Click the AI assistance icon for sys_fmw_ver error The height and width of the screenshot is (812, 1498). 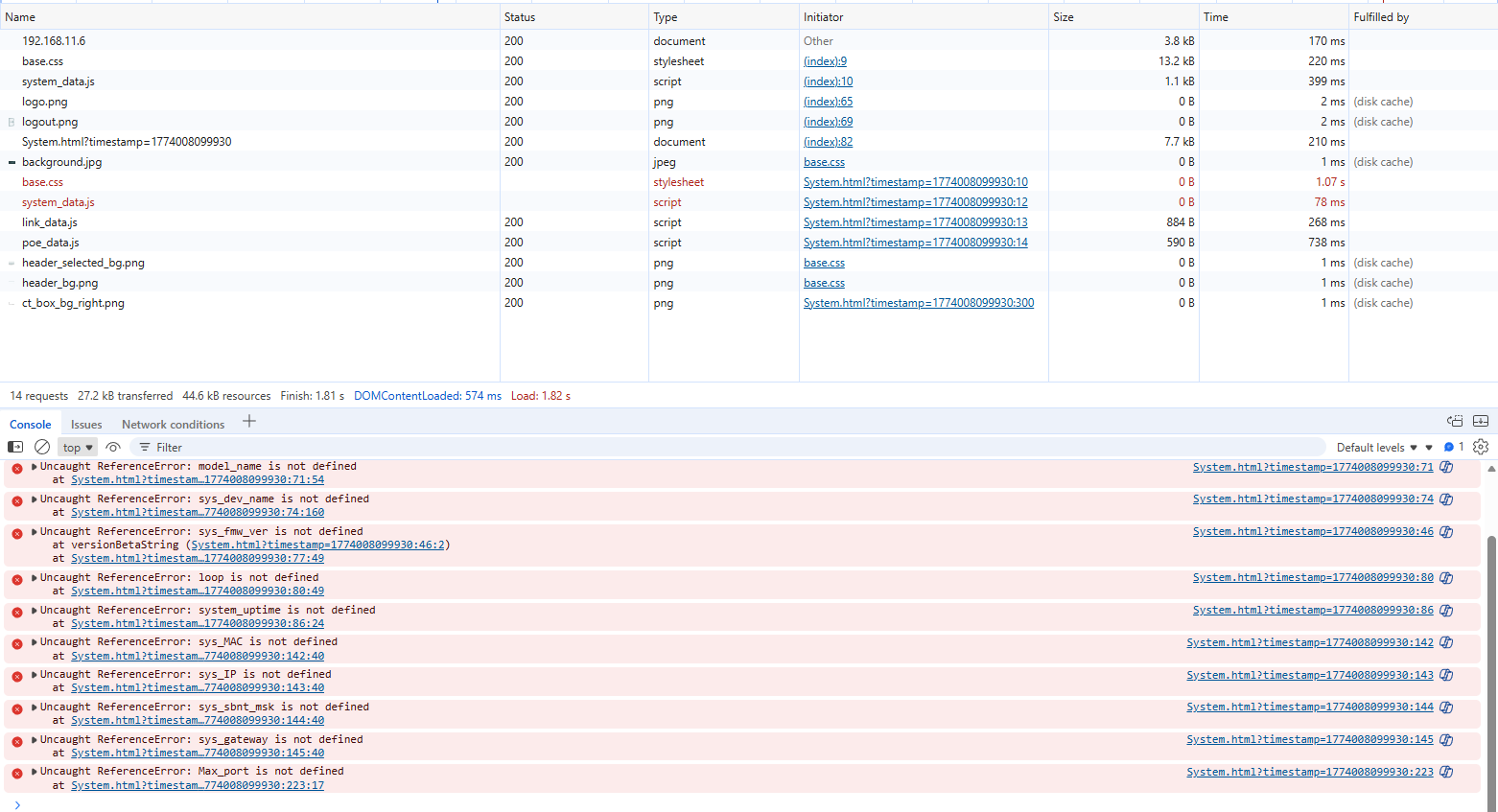pyautogui.click(x=1446, y=532)
